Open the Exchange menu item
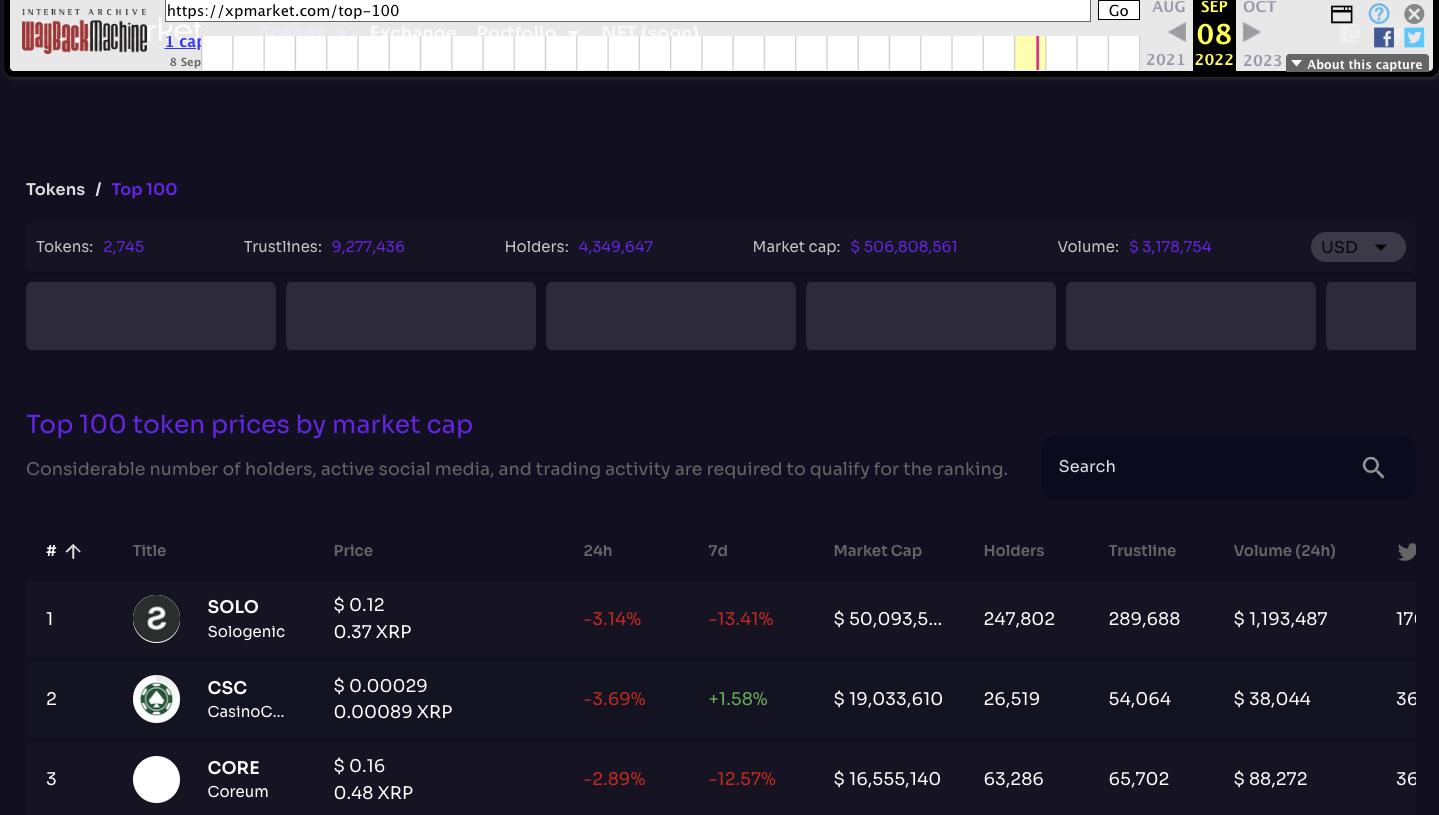The image size is (1439, 815). (x=413, y=31)
